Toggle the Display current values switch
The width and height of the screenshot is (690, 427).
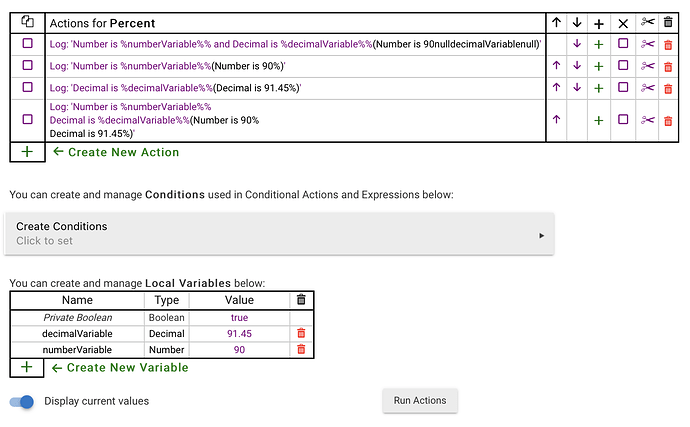pos(22,401)
